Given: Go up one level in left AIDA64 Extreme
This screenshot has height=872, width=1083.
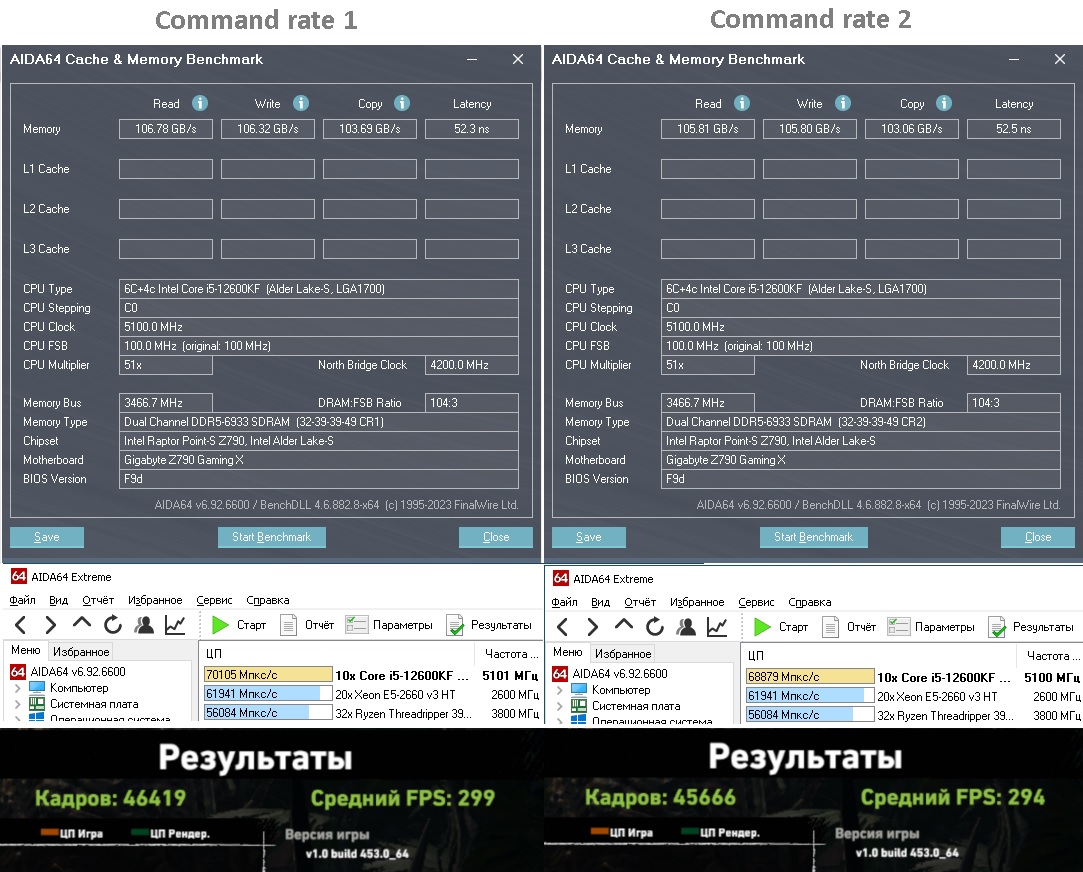Looking at the screenshot, I should point(82,623).
